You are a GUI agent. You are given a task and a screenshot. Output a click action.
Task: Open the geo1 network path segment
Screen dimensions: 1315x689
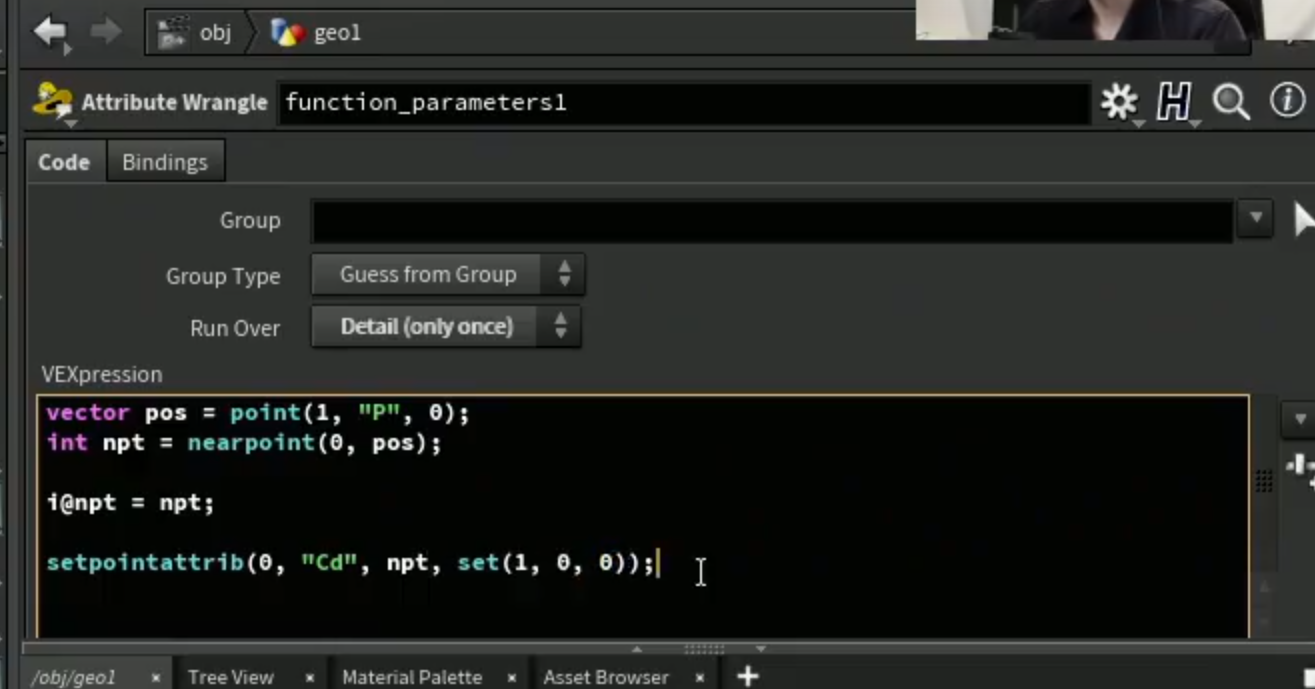tap(317, 32)
